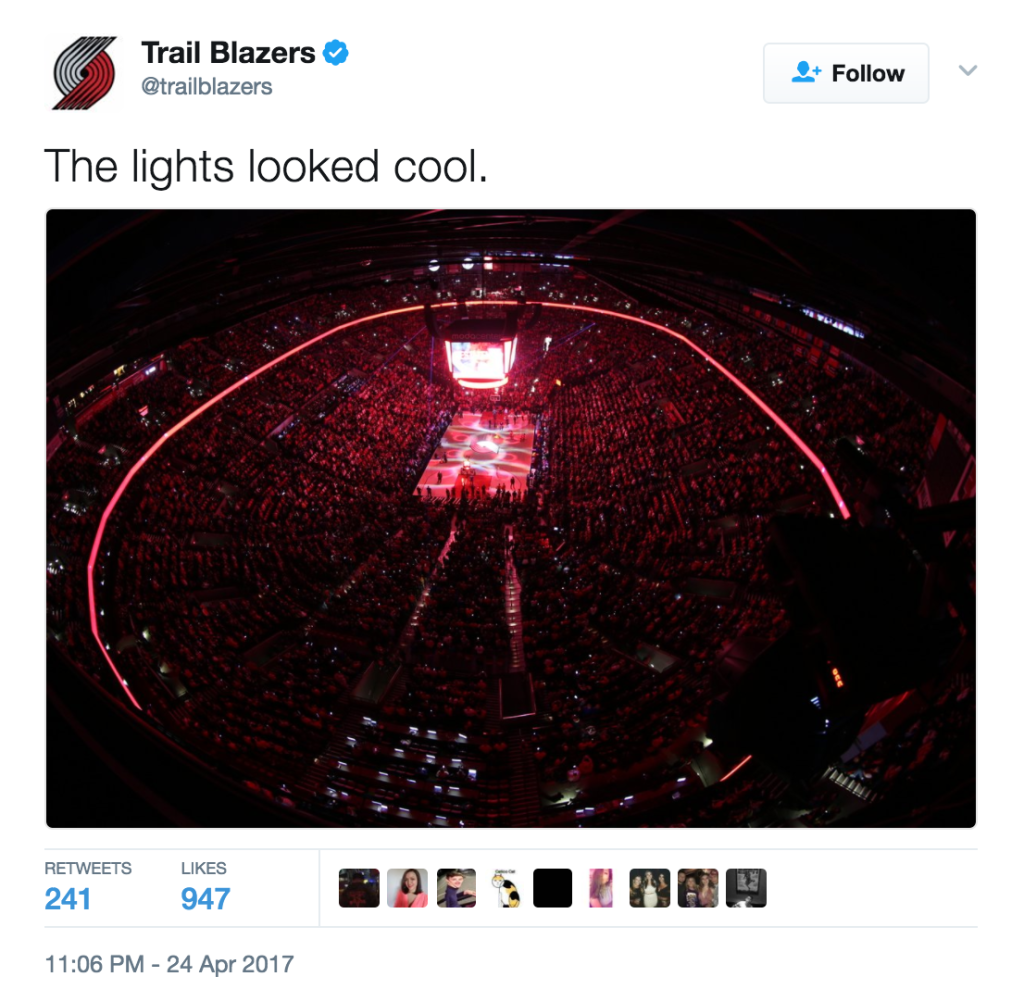Screen dimensions: 1024x989
Task: Click the add-person icon on the Follow button
Action: point(806,73)
